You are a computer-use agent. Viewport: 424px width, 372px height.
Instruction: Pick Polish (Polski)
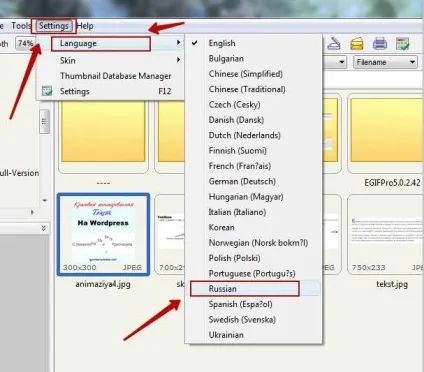click(254, 258)
